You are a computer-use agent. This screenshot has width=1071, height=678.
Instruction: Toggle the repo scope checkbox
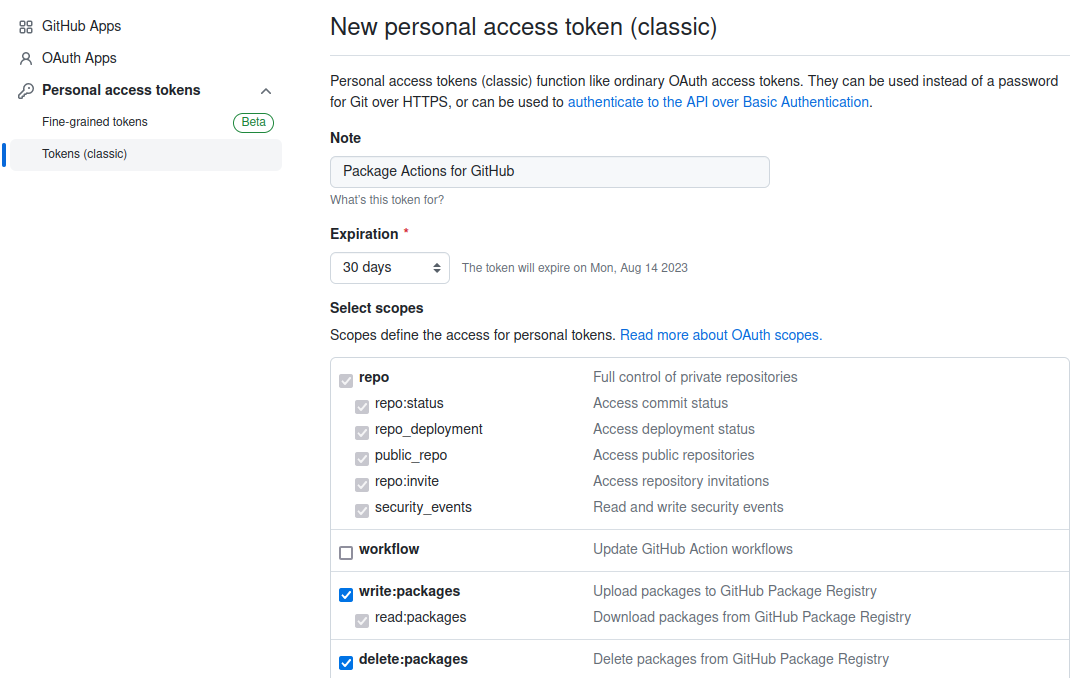(x=346, y=381)
